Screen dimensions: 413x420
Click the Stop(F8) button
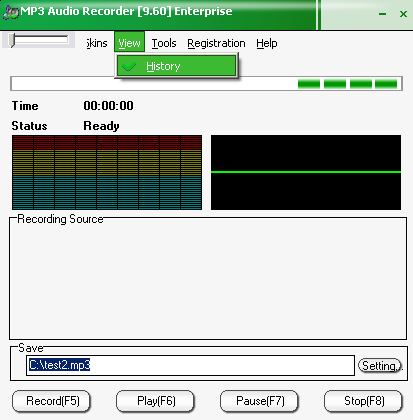363,401
